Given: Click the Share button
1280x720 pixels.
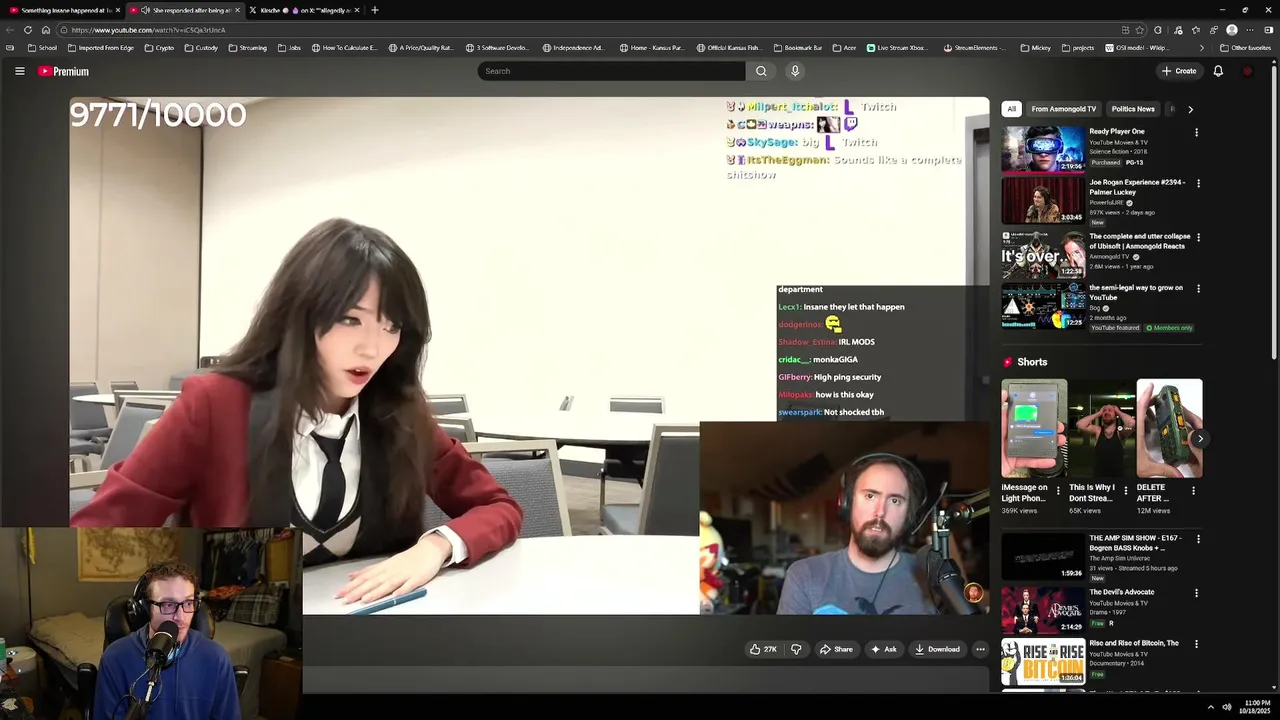Looking at the screenshot, I should pos(836,649).
